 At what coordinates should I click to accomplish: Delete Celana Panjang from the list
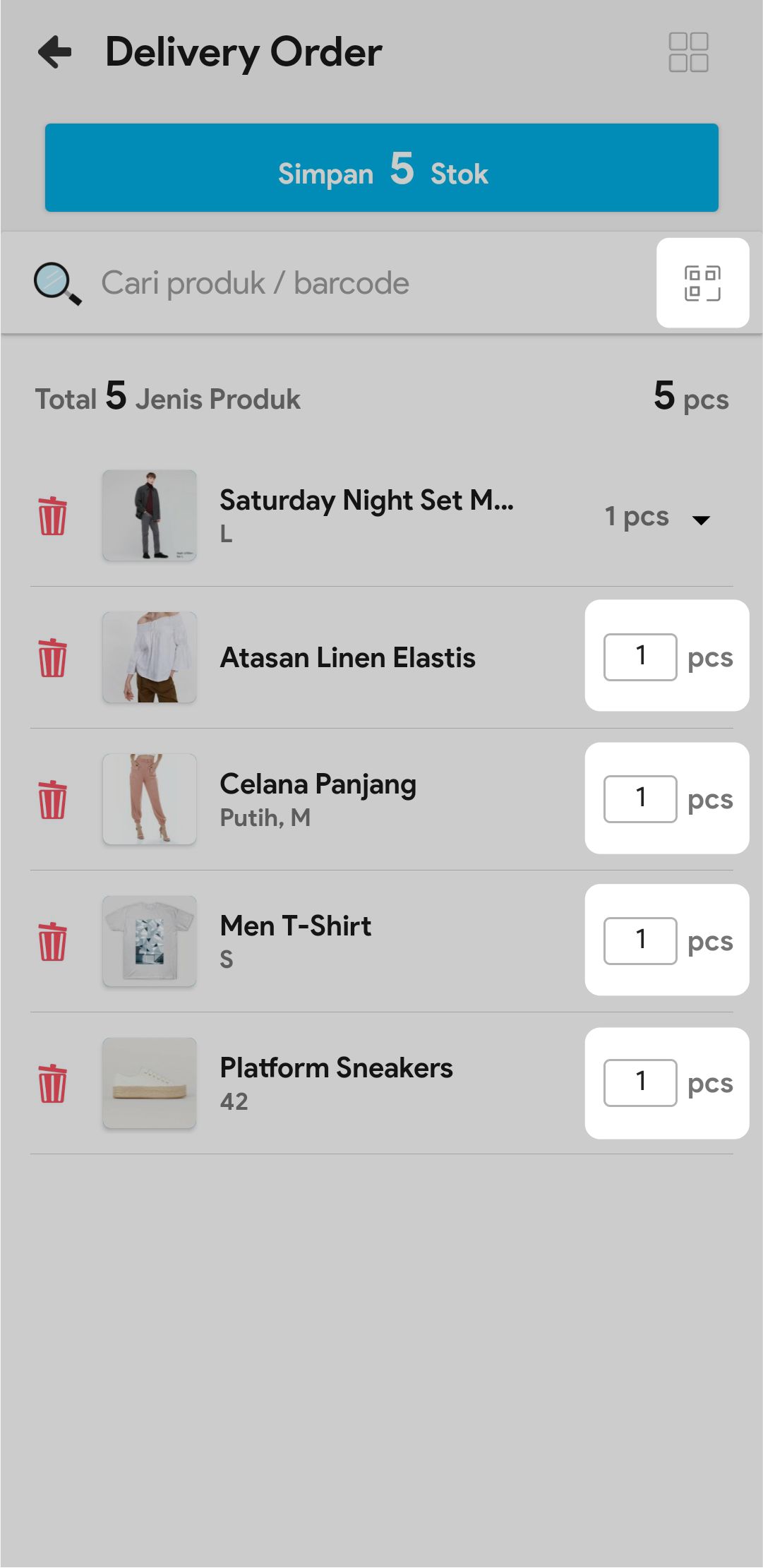point(52,800)
